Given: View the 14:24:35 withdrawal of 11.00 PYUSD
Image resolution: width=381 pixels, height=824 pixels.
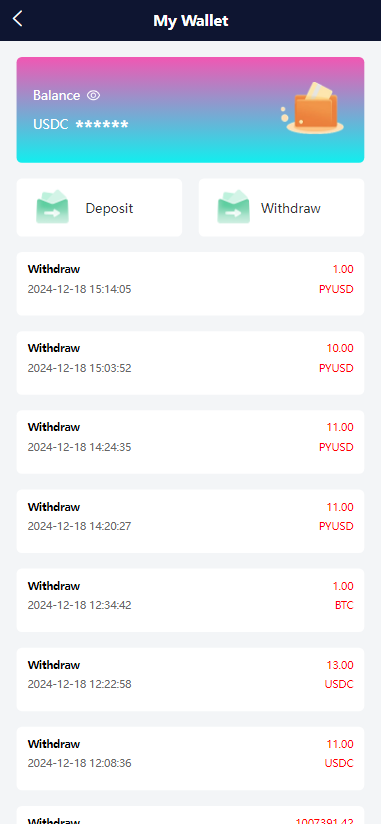Looking at the screenshot, I should tap(190, 442).
